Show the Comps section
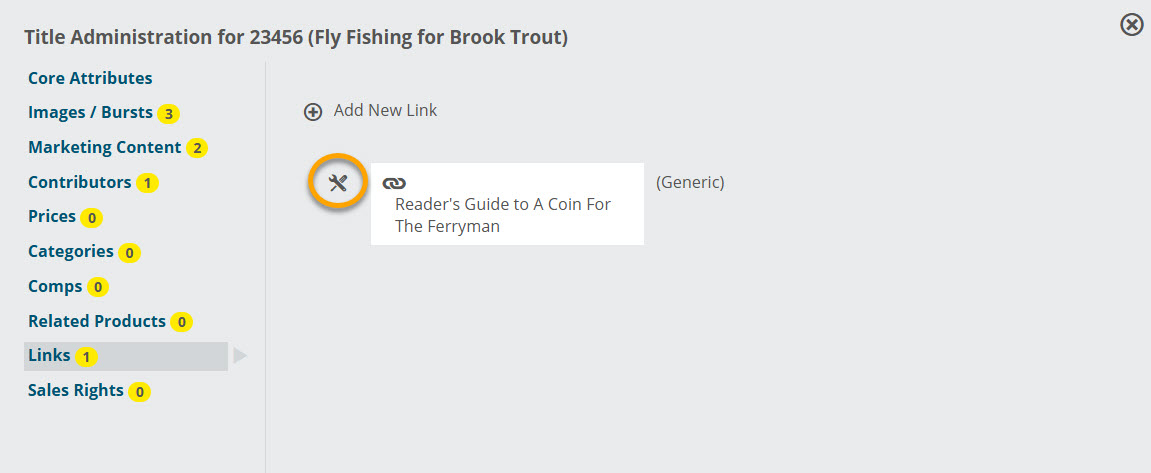This screenshot has width=1151, height=473. click(x=55, y=286)
